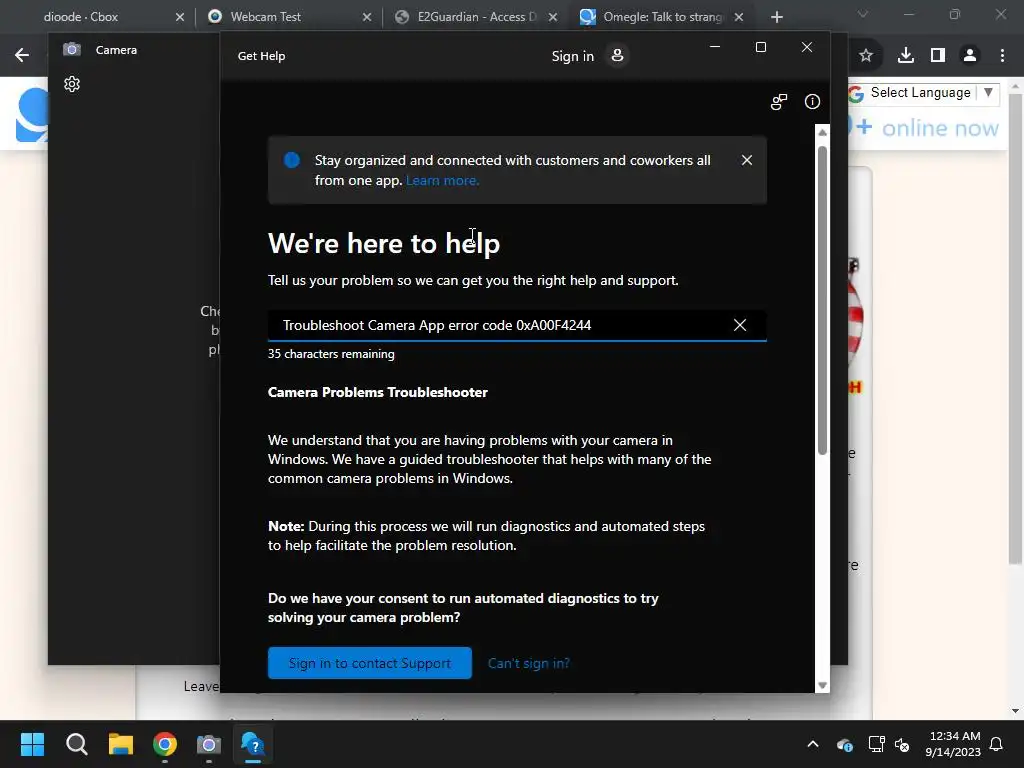This screenshot has height=768, width=1024.
Task: Click the account avatar icon beside Sign in
Action: pos(617,56)
